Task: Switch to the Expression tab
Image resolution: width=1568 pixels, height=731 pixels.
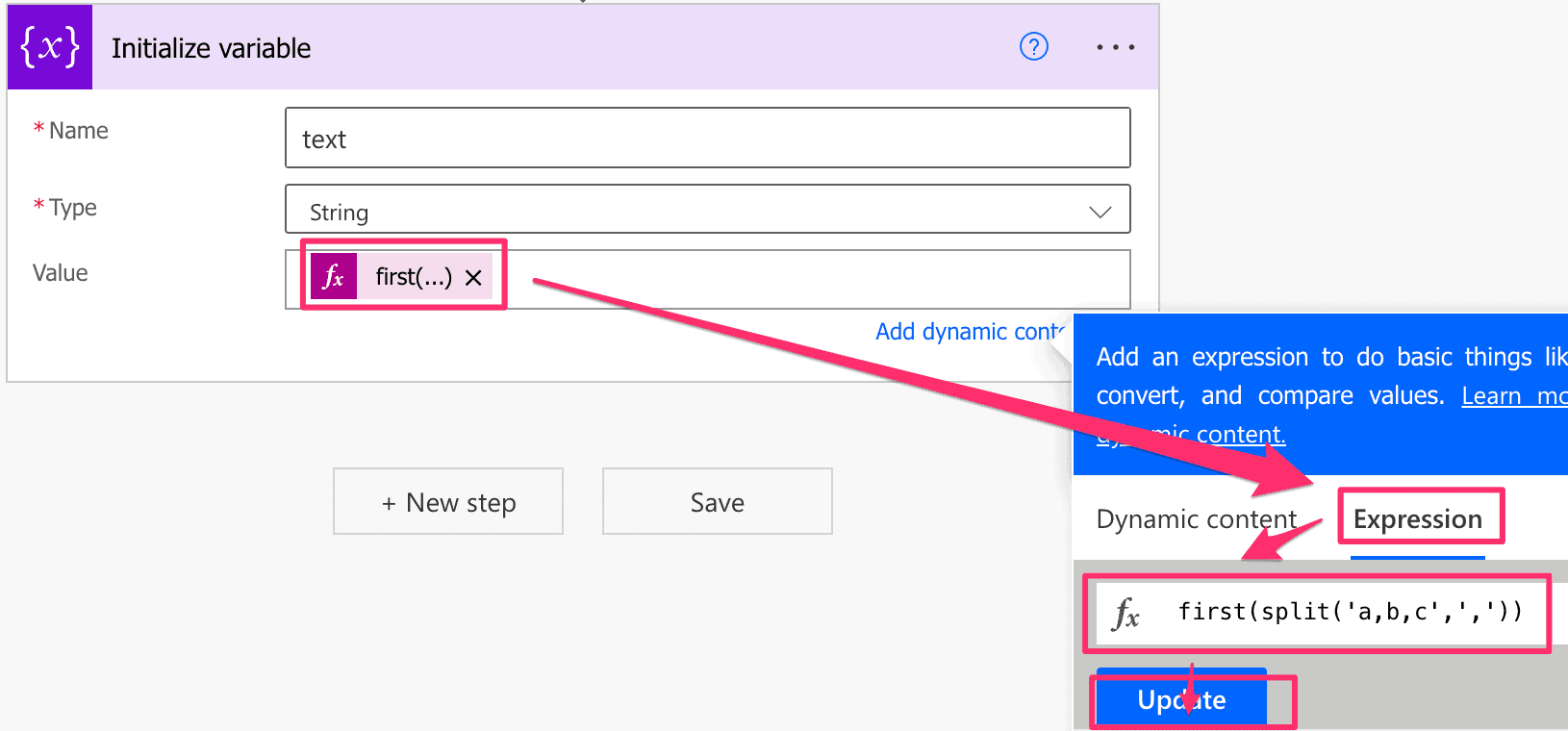Action: coord(1420,518)
